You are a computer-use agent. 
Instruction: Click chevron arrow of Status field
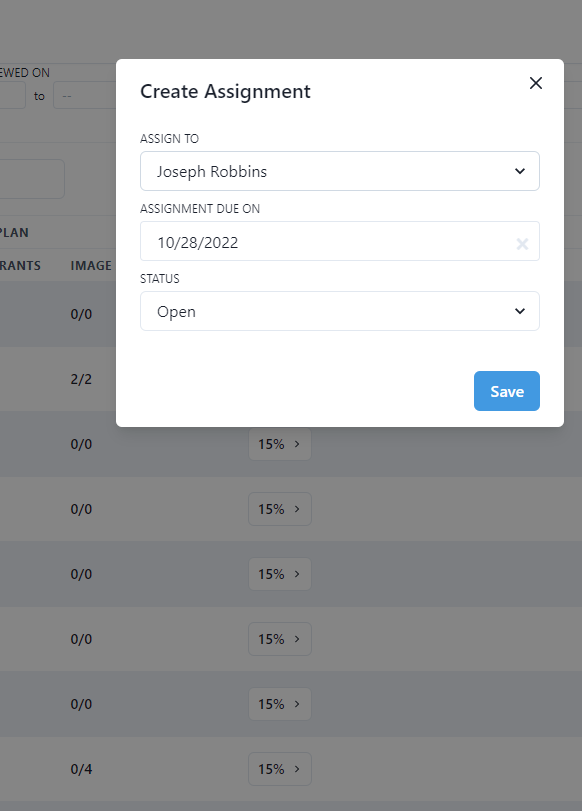[520, 311]
